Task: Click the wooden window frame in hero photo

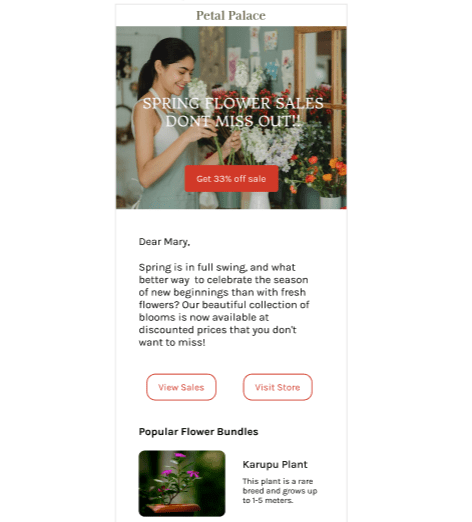Action: click(x=320, y=90)
